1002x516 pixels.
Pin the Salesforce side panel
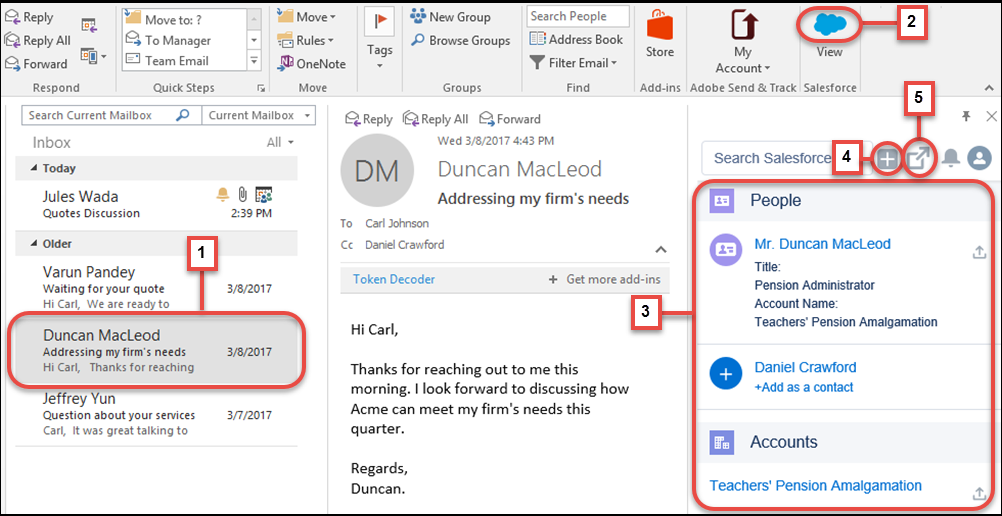click(966, 117)
